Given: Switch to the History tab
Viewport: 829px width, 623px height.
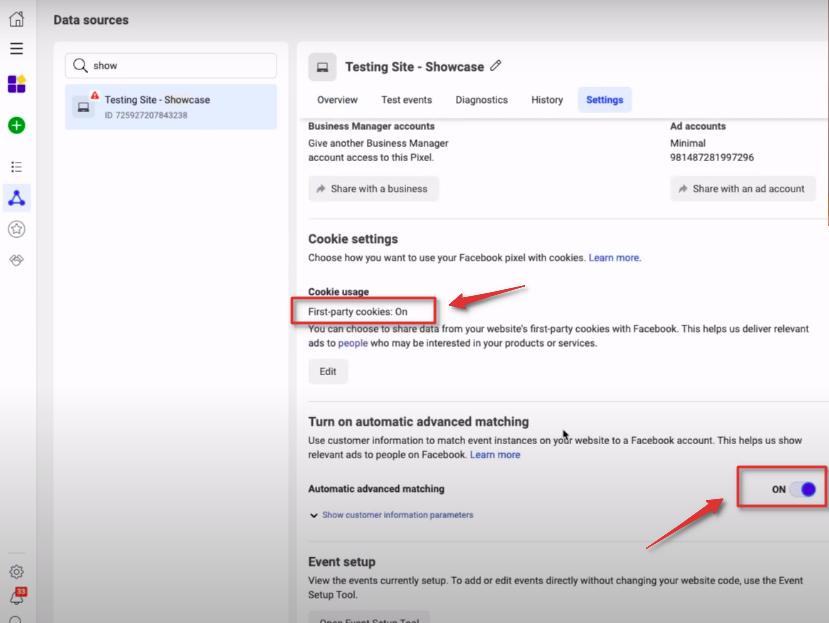Looking at the screenshot, I should pyautogui.click(x=547, y=100).
